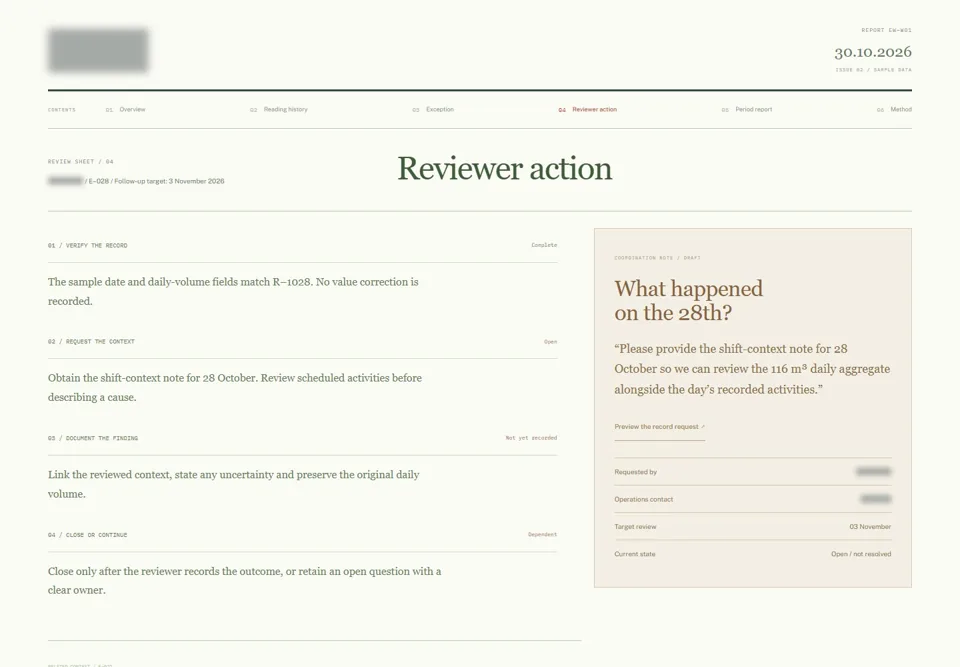960x667 pixels.
Task: Click the 'Dependent' status of step 04
Action: point(542,535)
